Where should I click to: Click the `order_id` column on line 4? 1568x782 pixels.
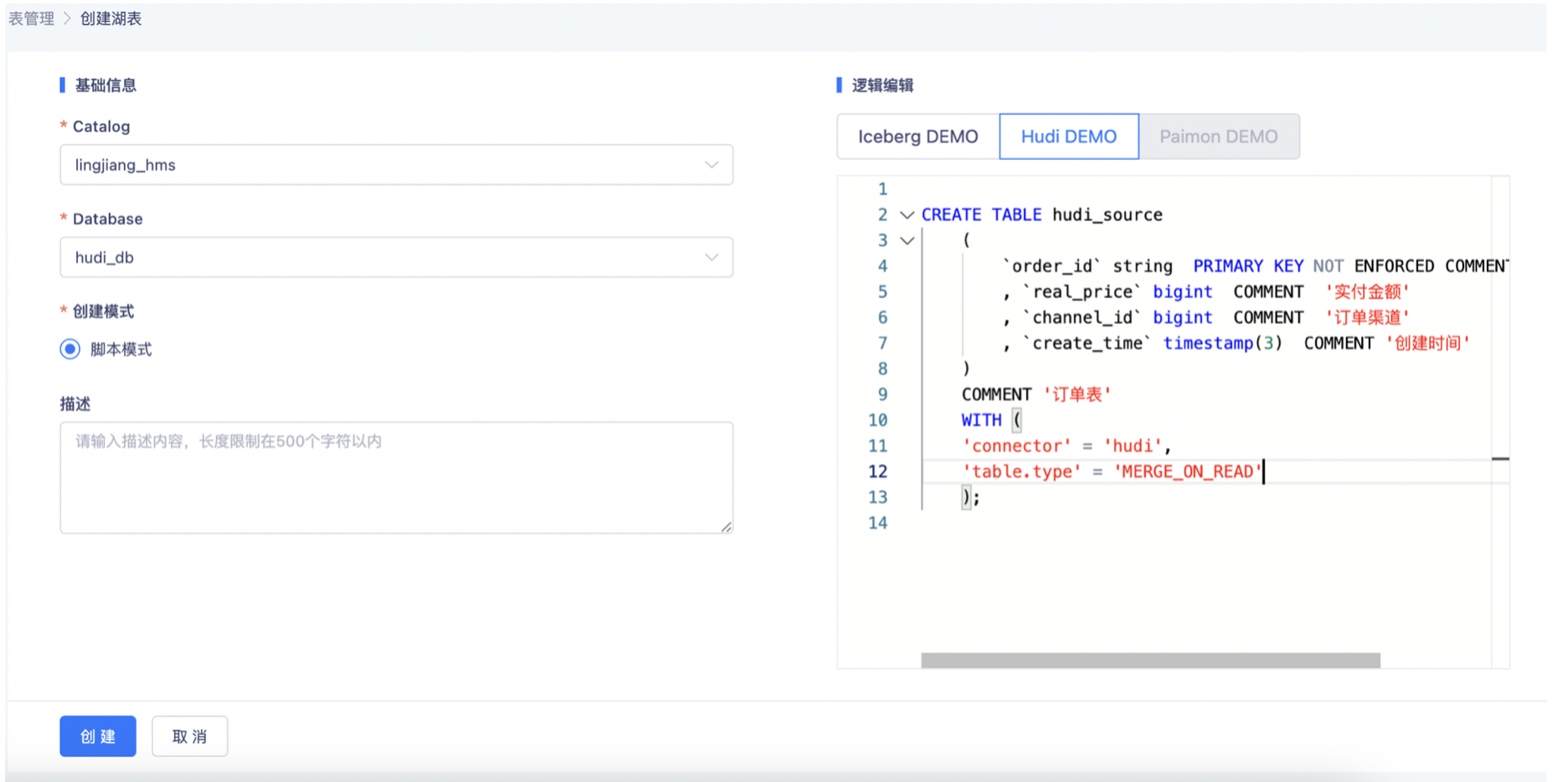(1051, 266)
